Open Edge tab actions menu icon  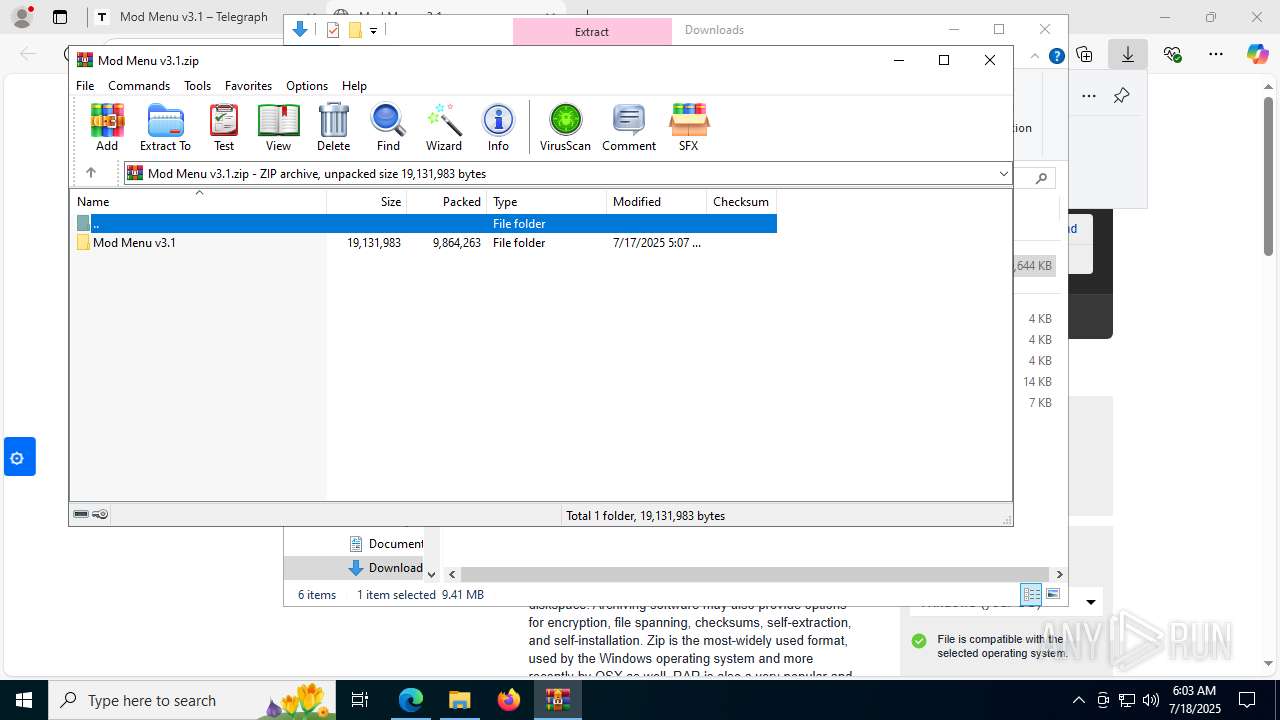click(60, 17)
